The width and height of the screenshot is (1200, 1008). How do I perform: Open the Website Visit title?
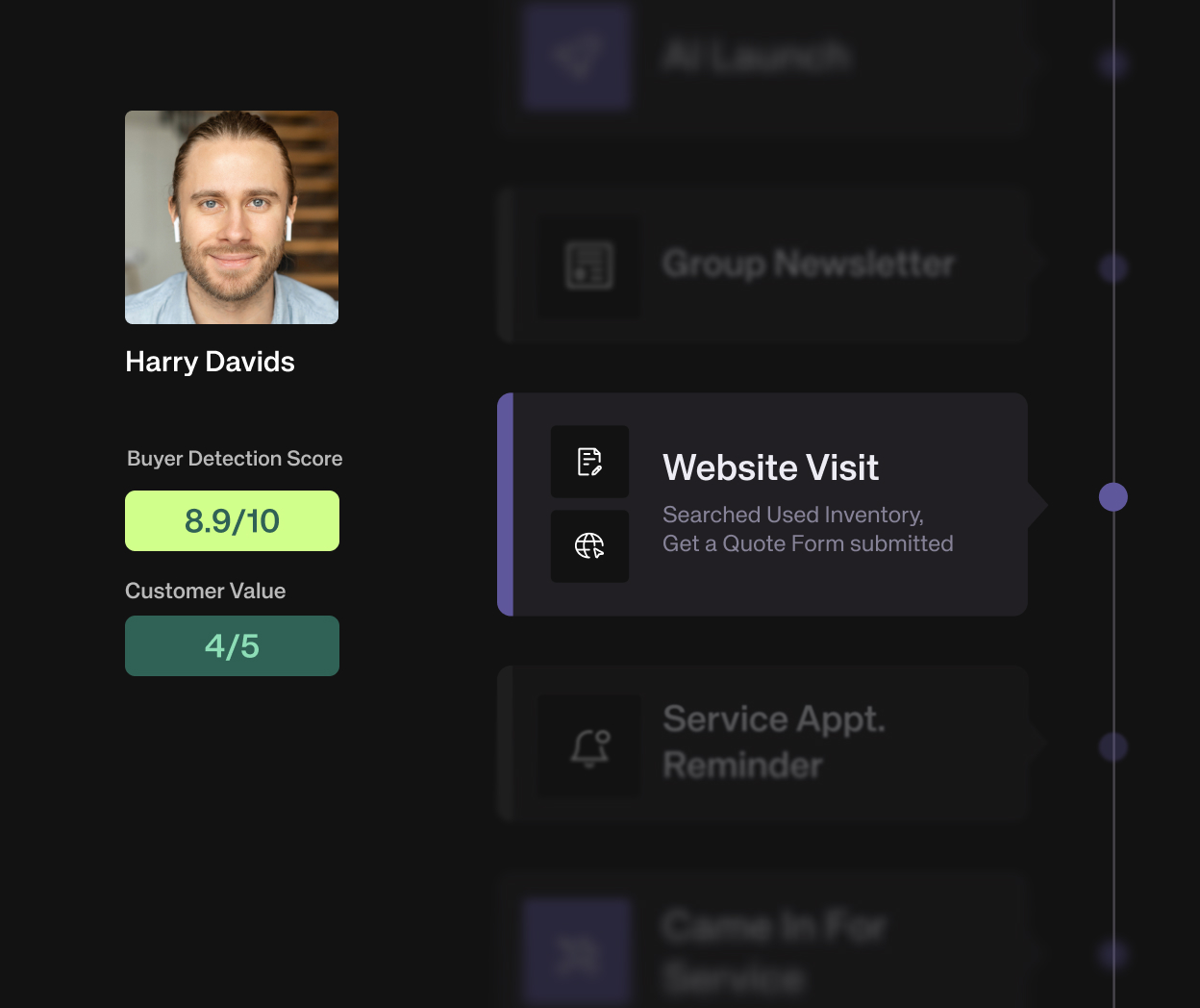coord(770,468)
